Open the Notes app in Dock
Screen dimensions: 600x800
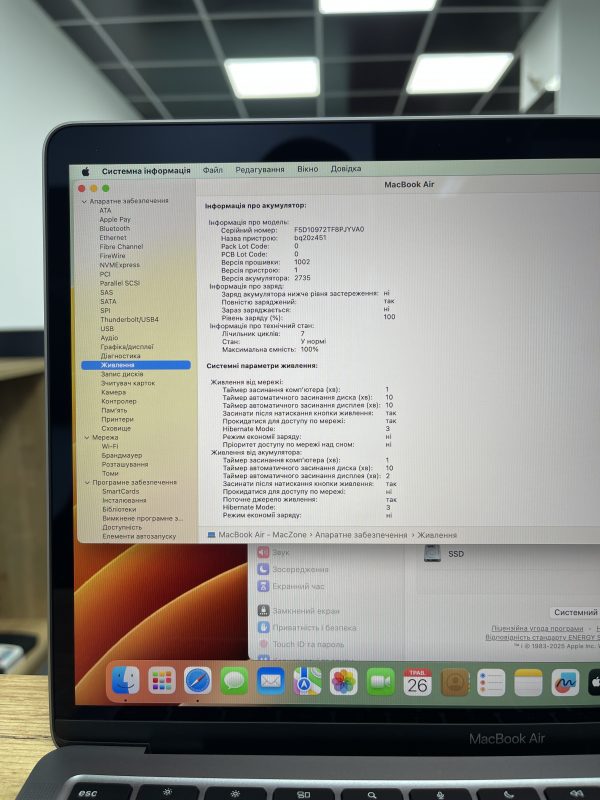pos(528,683)
